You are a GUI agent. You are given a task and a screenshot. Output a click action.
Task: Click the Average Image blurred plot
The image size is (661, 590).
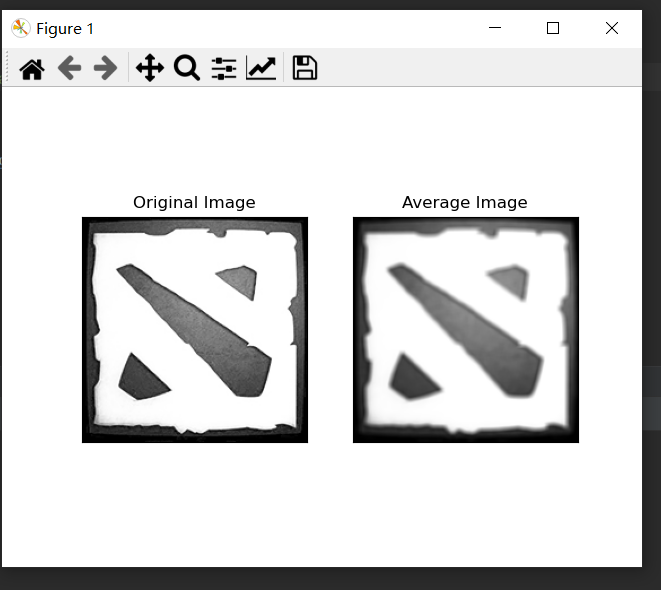click(466, 330)
